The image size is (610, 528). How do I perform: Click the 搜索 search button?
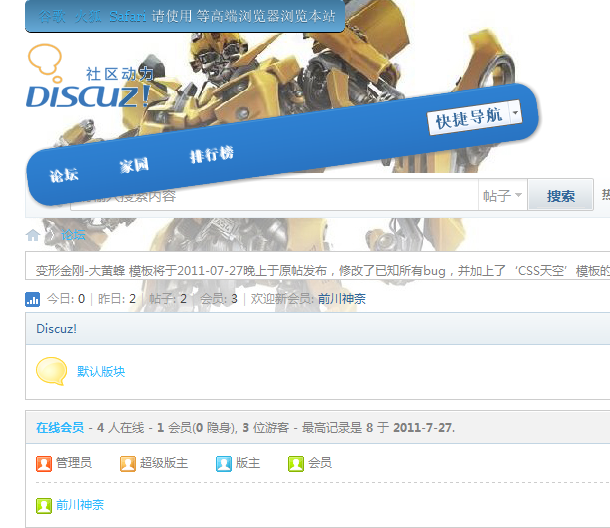[x=561, y=195]
